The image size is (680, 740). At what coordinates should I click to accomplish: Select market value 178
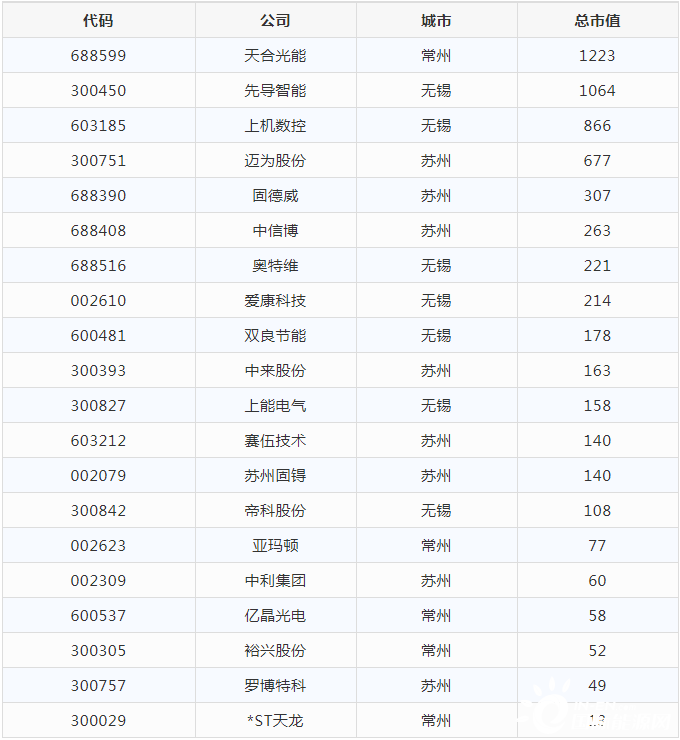click(x=597, y=336)
